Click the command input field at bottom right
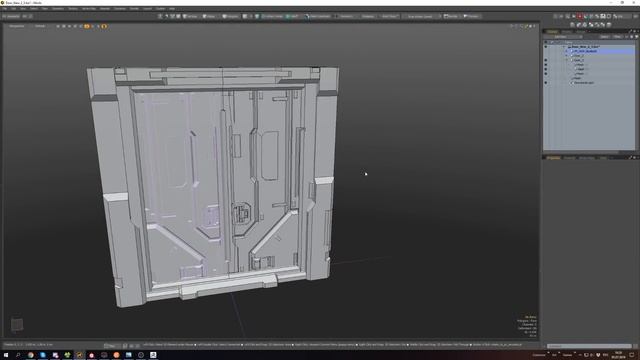Screen dimensions: 640x360 589,346
